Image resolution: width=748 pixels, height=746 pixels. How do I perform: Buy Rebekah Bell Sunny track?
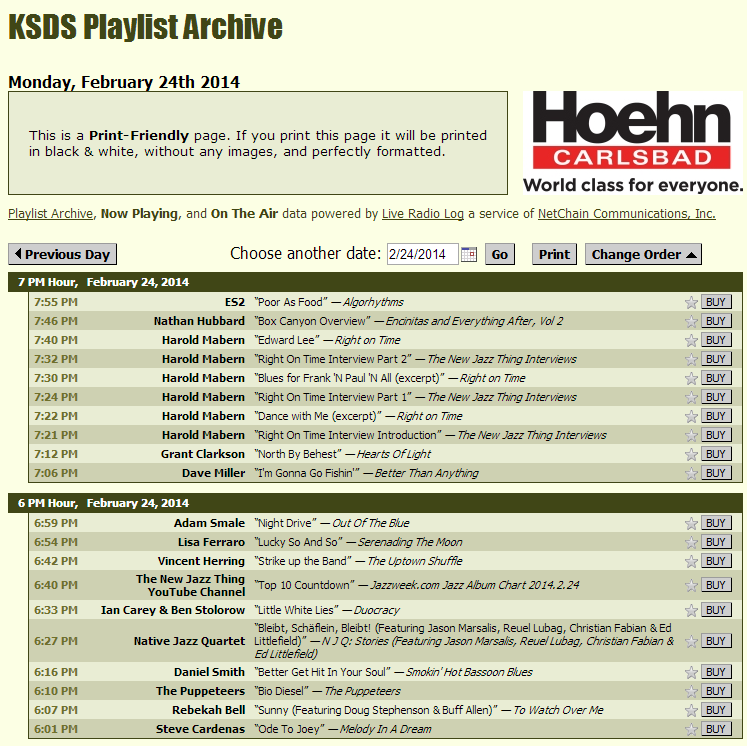pos(716,710)
